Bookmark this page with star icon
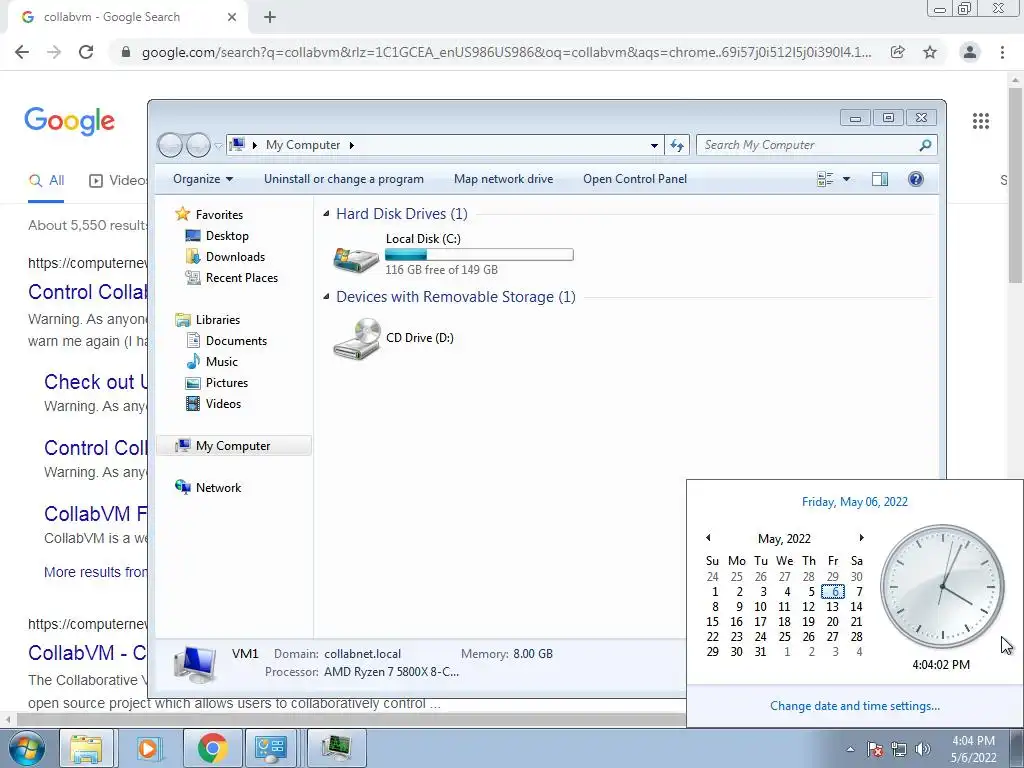 tap(930, 52)
